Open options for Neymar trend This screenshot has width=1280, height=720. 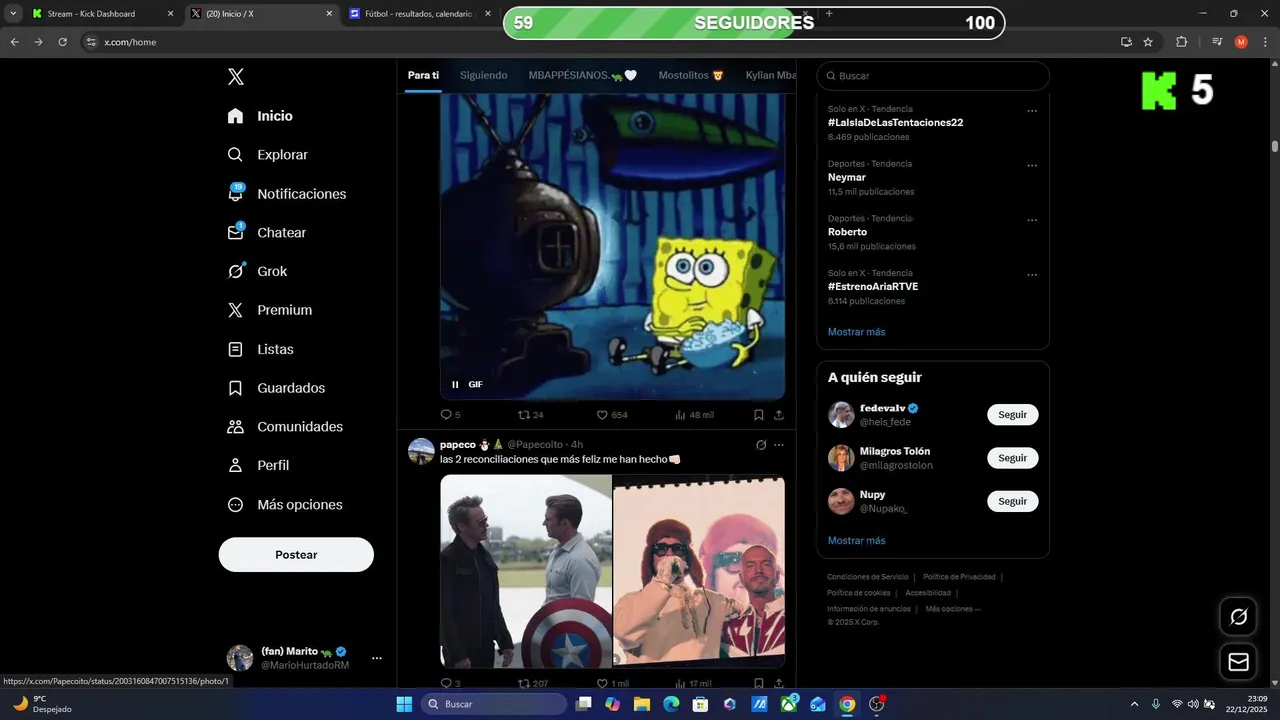tap(1032, 166)
